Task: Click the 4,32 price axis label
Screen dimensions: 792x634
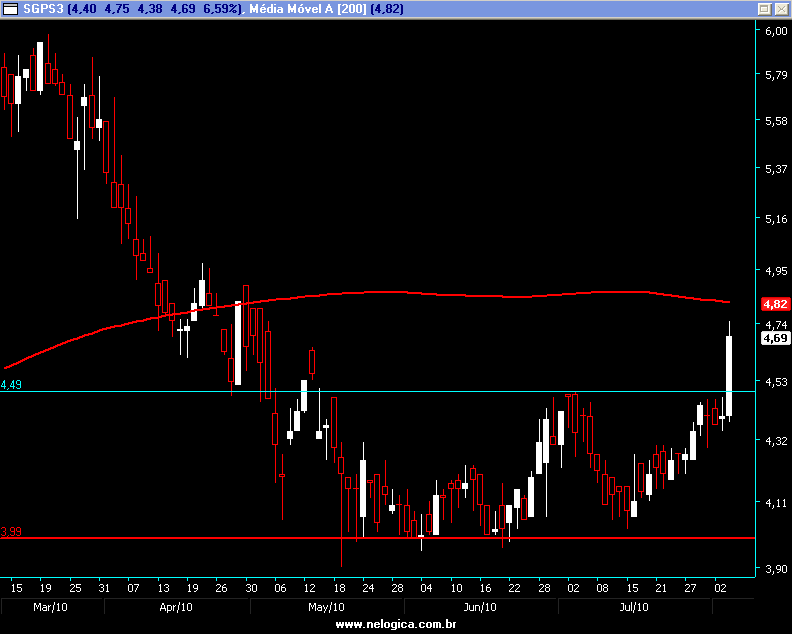Action: tap(776, 441)
